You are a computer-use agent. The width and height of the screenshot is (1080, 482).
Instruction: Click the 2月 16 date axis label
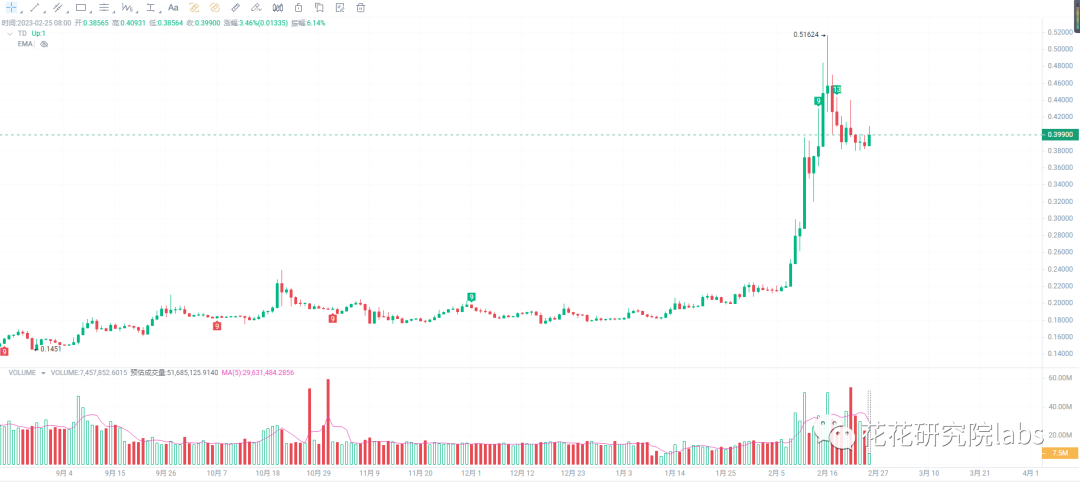(x=827, y=473)
